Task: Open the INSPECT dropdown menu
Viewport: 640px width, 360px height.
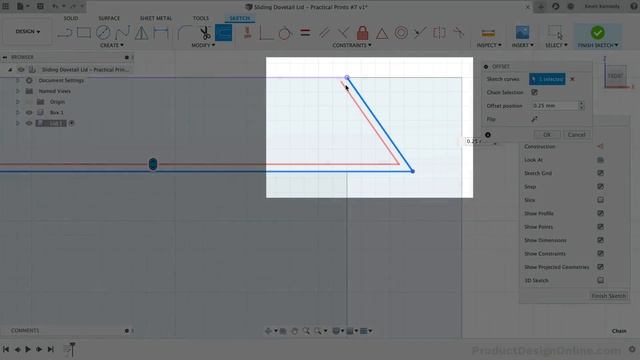Action: point(489,45)
